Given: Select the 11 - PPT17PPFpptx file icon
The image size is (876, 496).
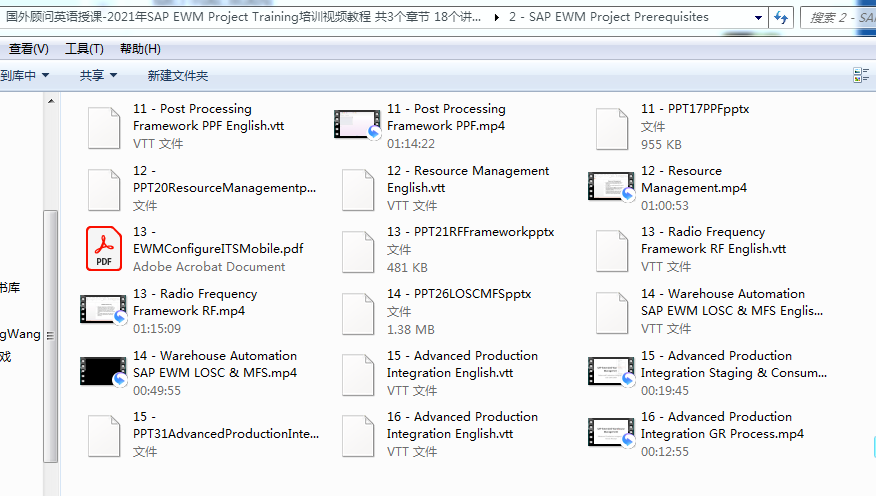Looking at the screenshot, I should (612, 129).
